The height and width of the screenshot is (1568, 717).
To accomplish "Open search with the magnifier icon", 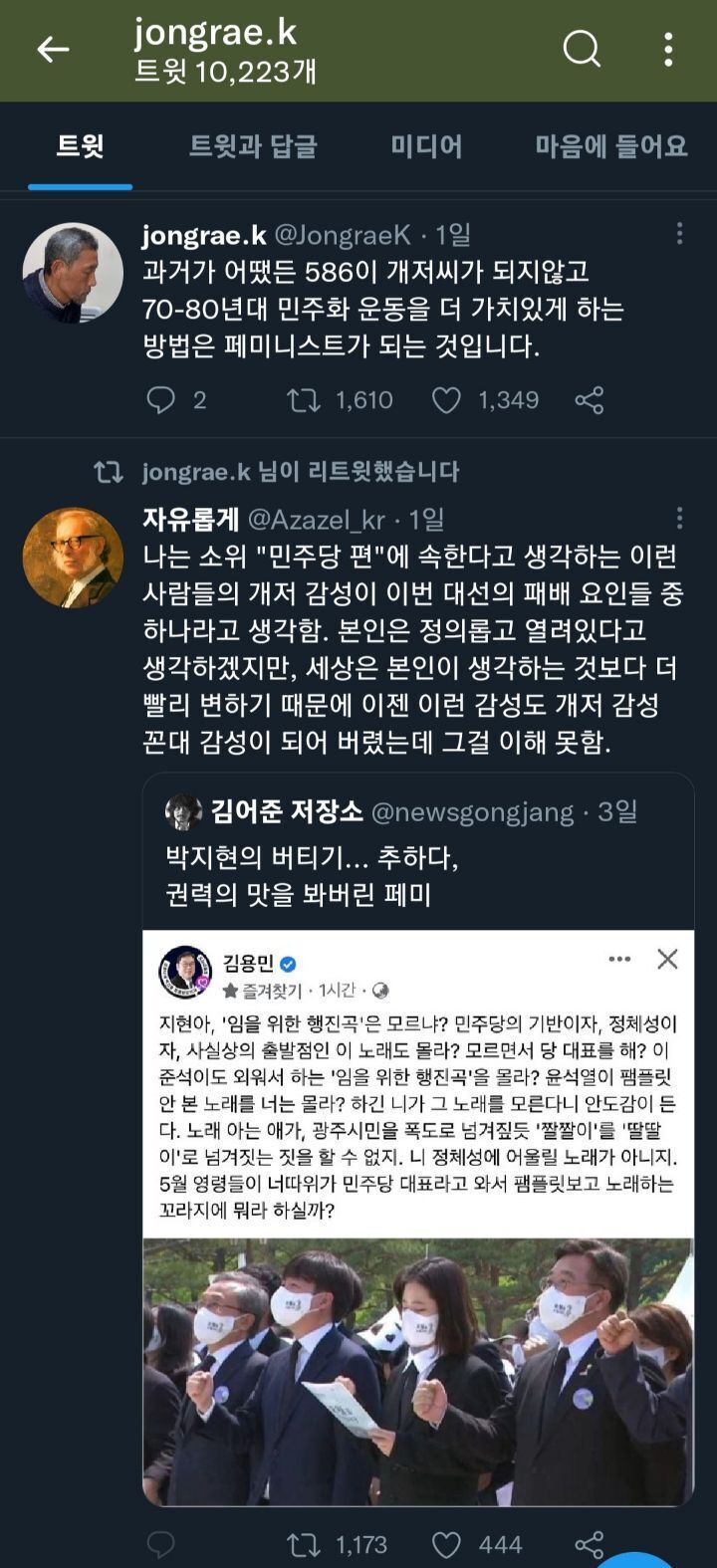I will [582, 48].
